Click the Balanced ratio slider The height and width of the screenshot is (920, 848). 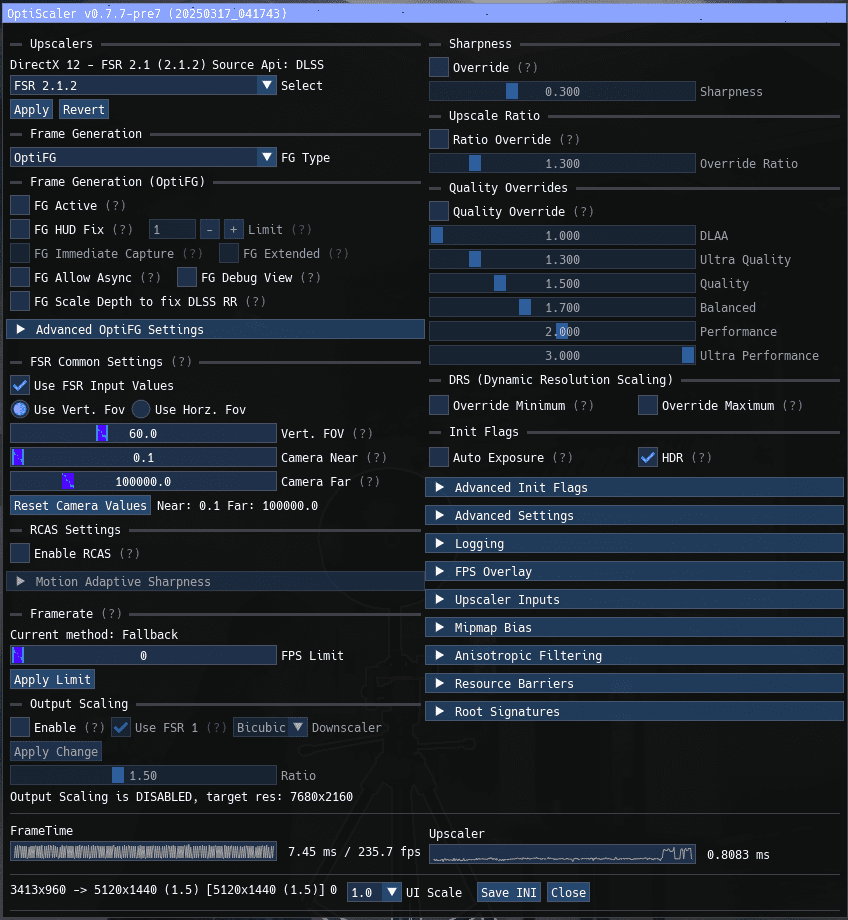pos(562,307)
